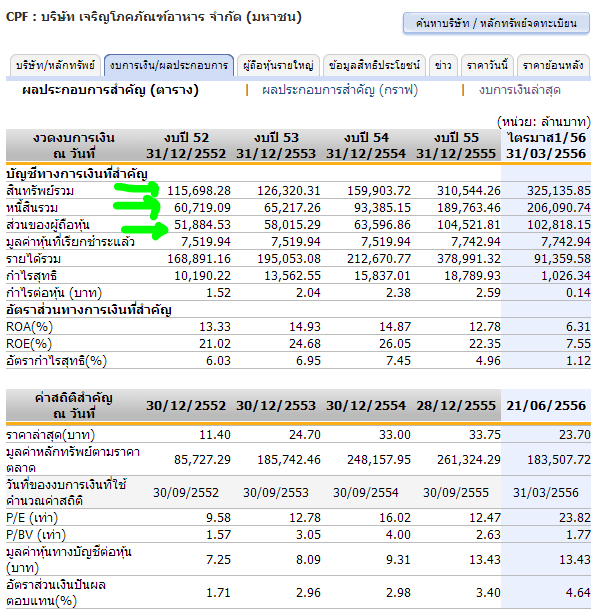This screenshot has width=602, height=615.
Task: Click the ค้นหาบริษัท / หลักทรัพย์จดทะเบียน button
Action: tap(496, 23)
